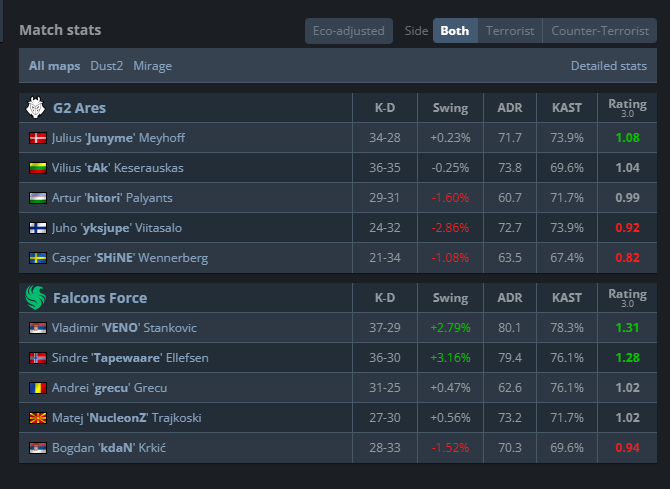
Task: Click Falcons Force Swing column header
Action: tap(450, 298)
